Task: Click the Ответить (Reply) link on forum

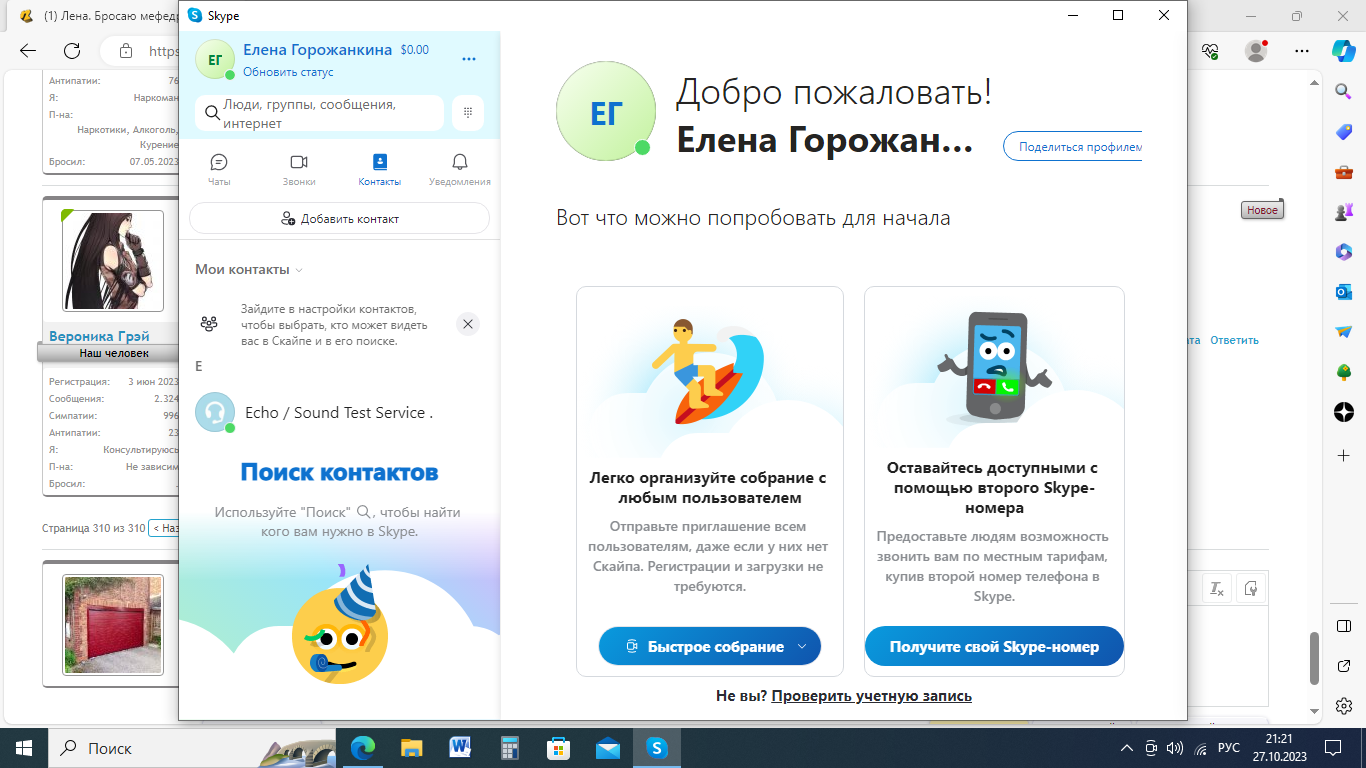Action: click(1234, 340)
